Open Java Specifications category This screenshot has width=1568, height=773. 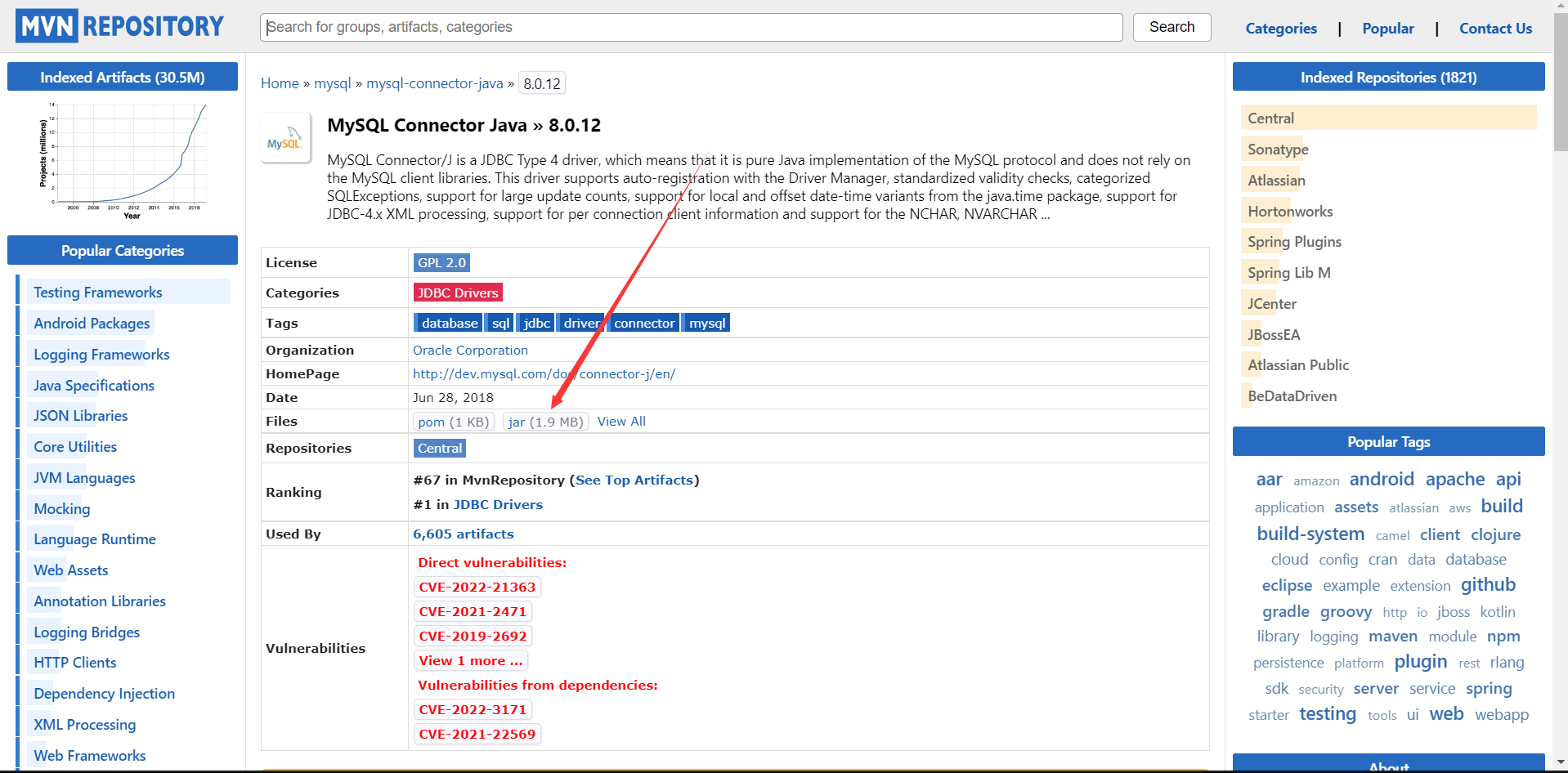[94, 386]
